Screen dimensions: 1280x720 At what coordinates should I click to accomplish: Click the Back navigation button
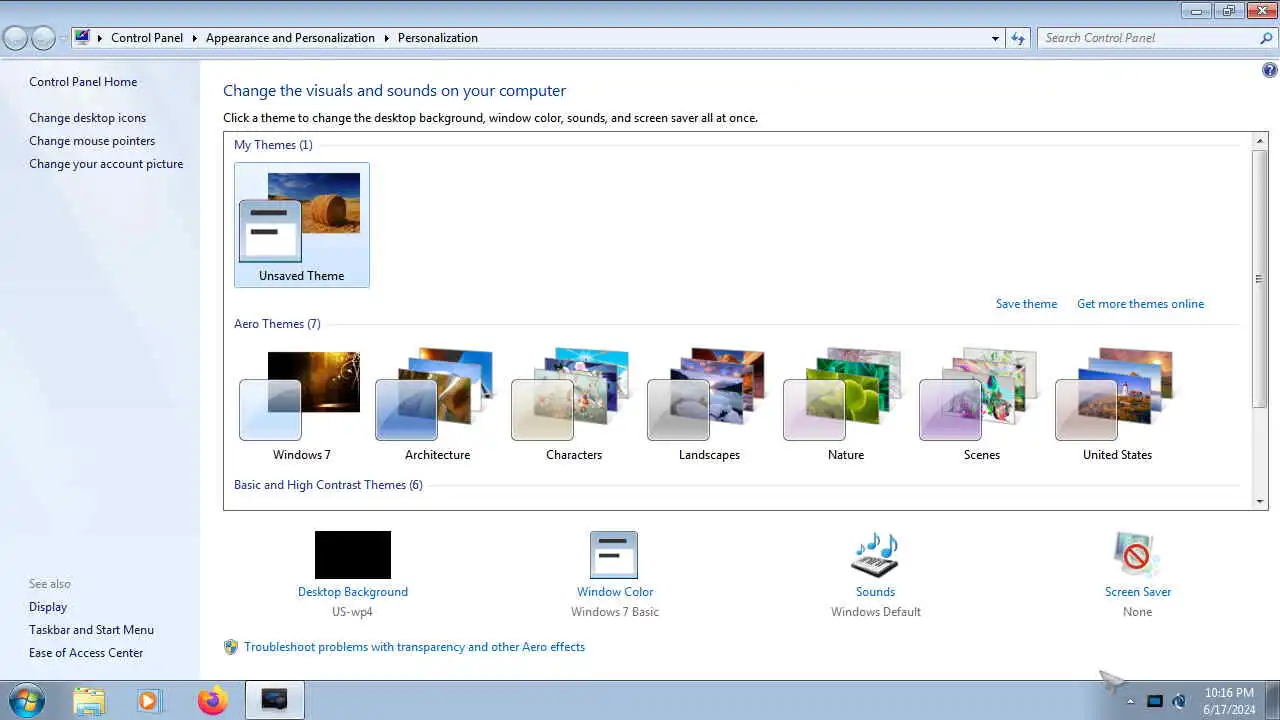15,38
